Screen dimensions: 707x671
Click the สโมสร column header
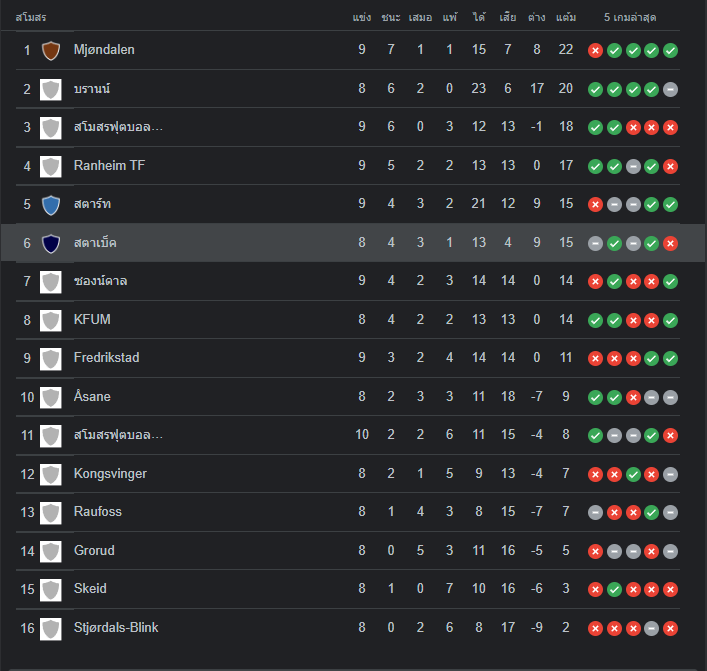click(31, 18)
